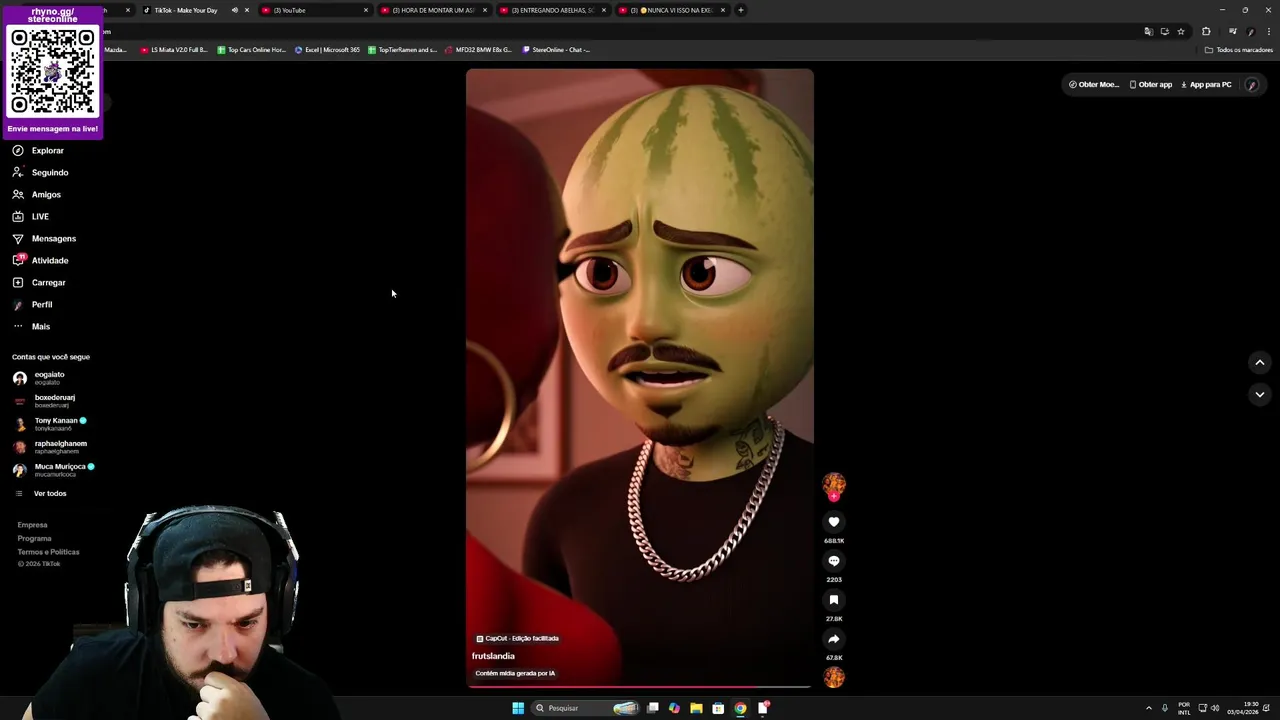Expand Termos e Políticas footer section
The image size is (1280, 720).
pos(48,552)
